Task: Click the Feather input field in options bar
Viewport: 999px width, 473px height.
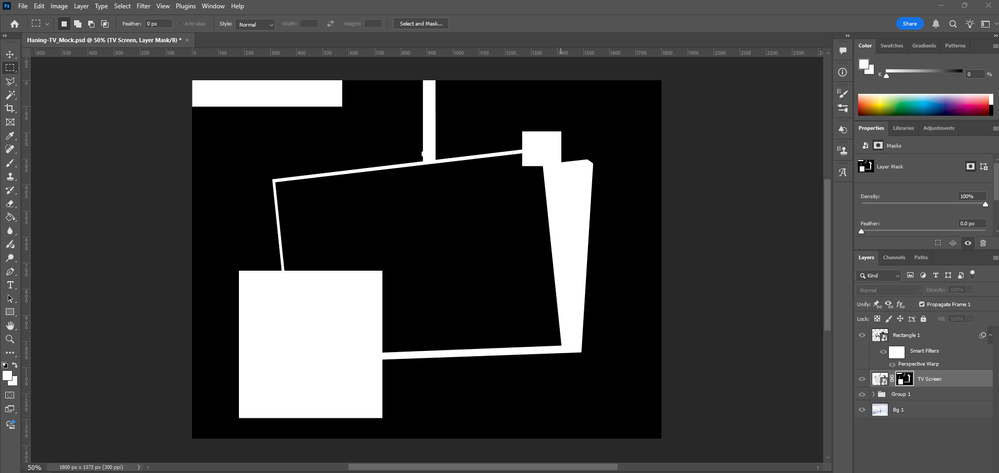Action: [x=158, y=23]
